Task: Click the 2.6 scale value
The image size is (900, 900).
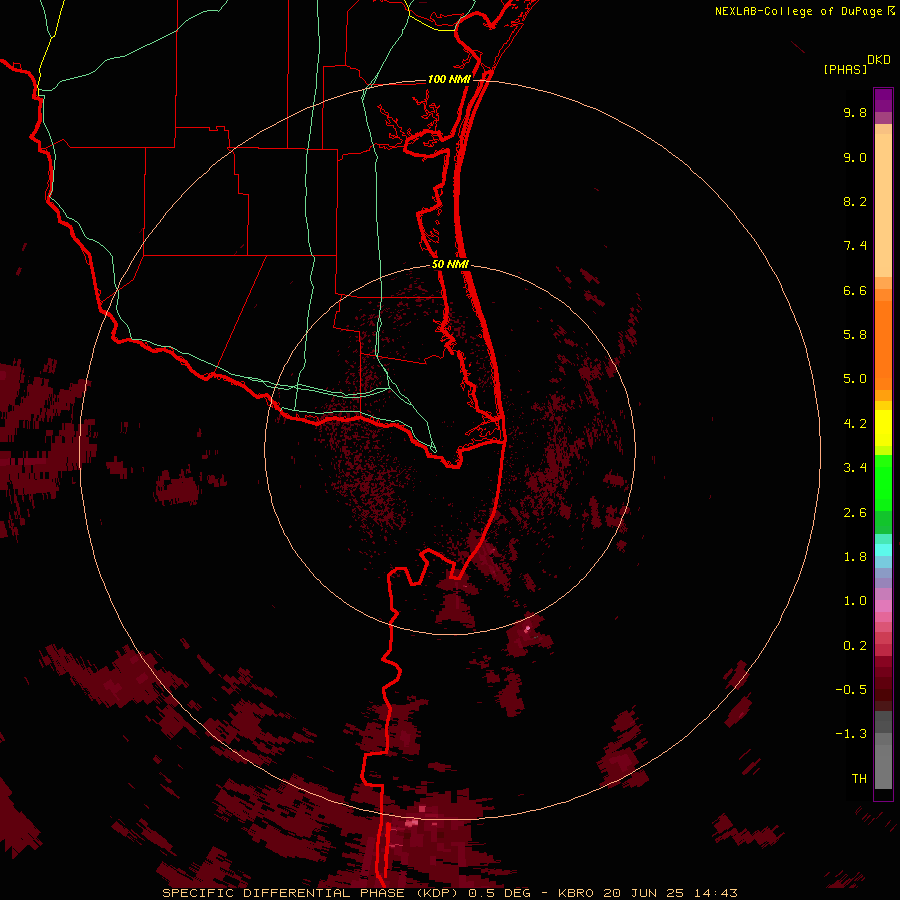Action: pos(855,513)
